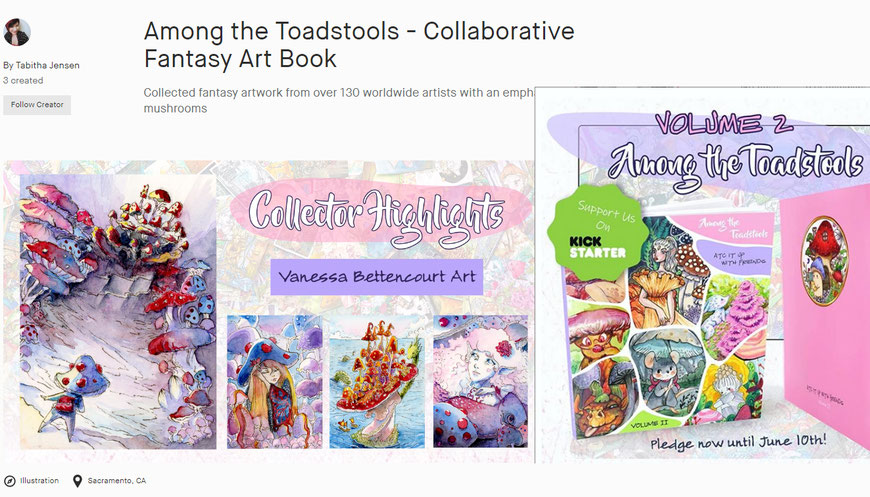Viewport: 870px width, 497px height.
Task: Open the blue mushroom hat girl artwork
Action: pyautogui.click(x=275, y=382)
